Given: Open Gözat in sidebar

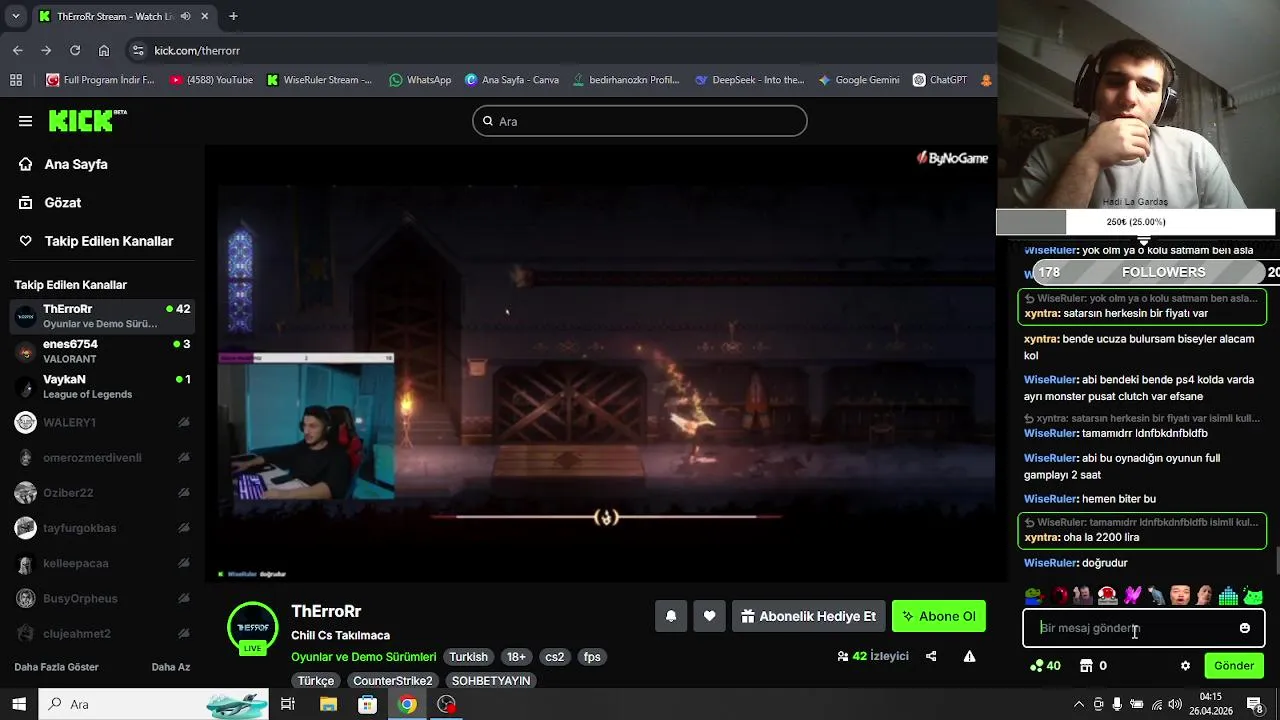Looking at the screenshot, I should (x=50, y=202).
